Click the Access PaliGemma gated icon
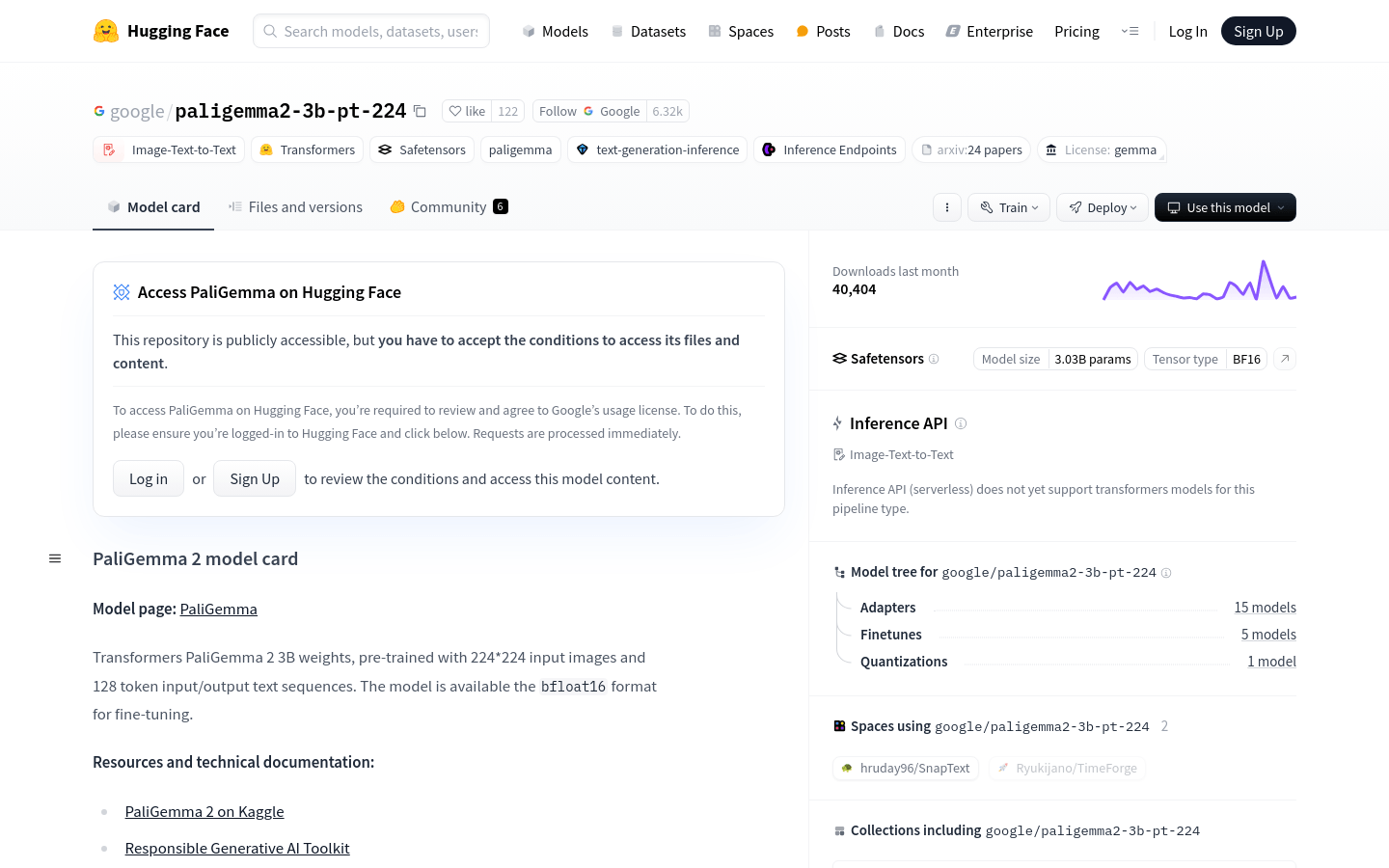Screen dimensions: 1389x868 click(x=122, y=292)
